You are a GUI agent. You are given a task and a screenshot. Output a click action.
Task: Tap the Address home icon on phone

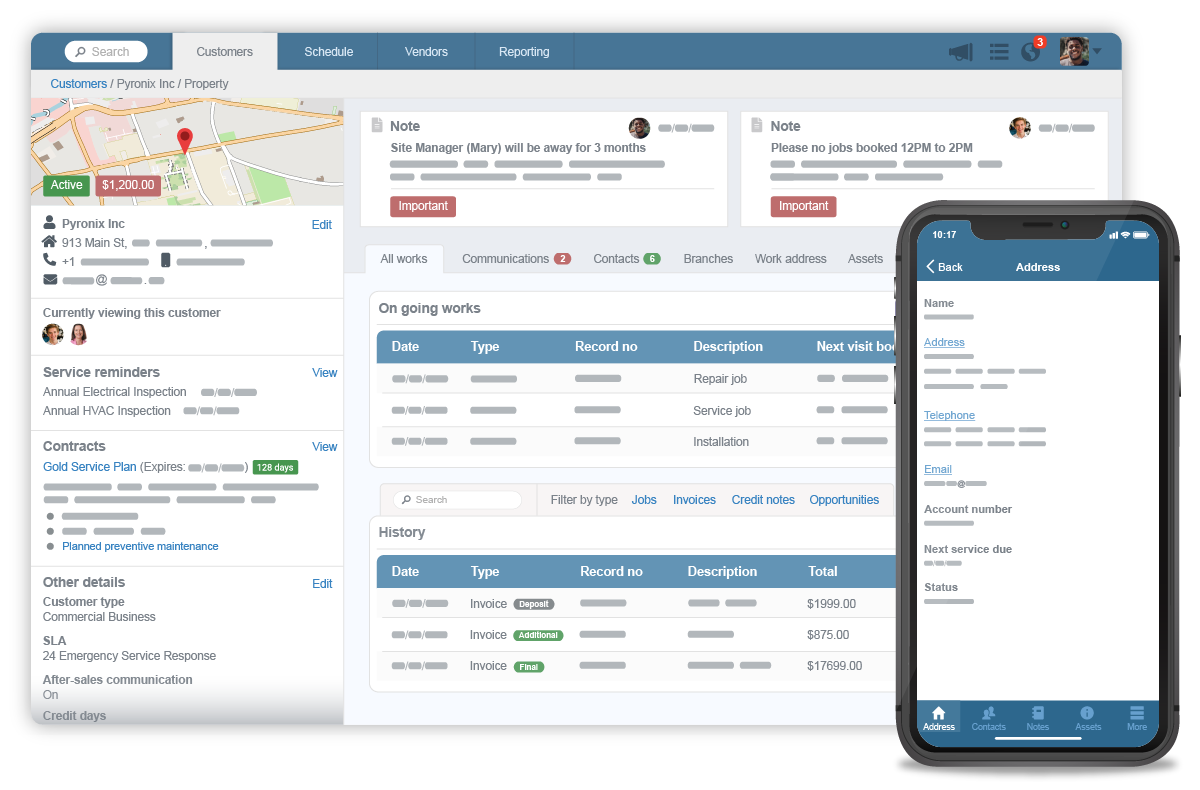point(938,718)
